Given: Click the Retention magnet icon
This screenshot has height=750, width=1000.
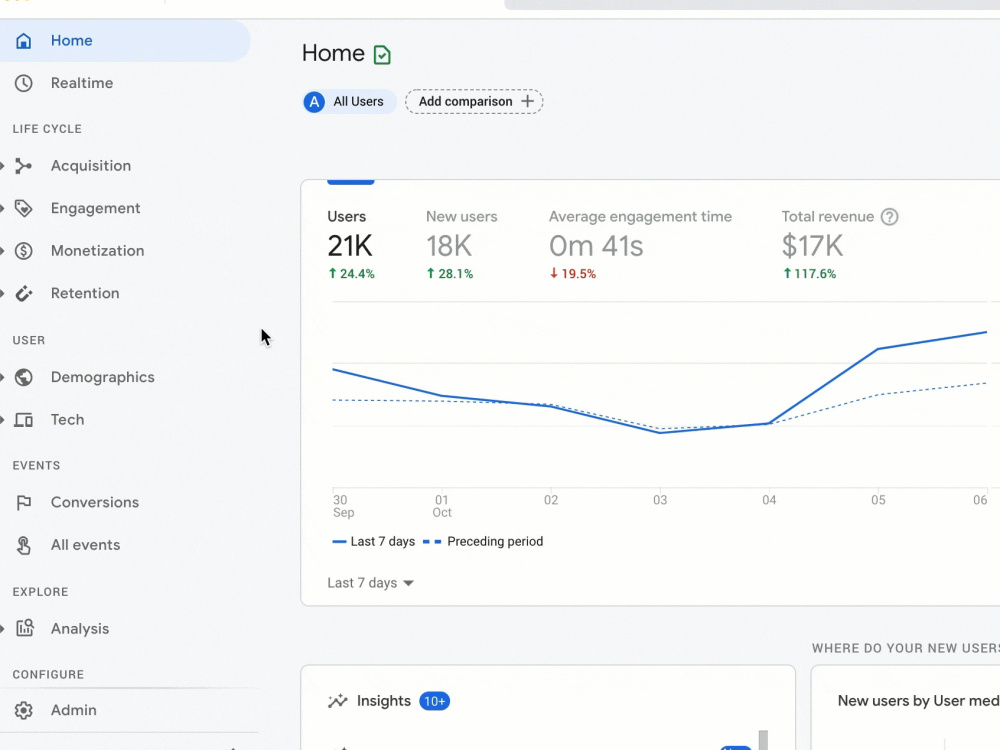Looking at the screenshot, I should coord(24,293).
